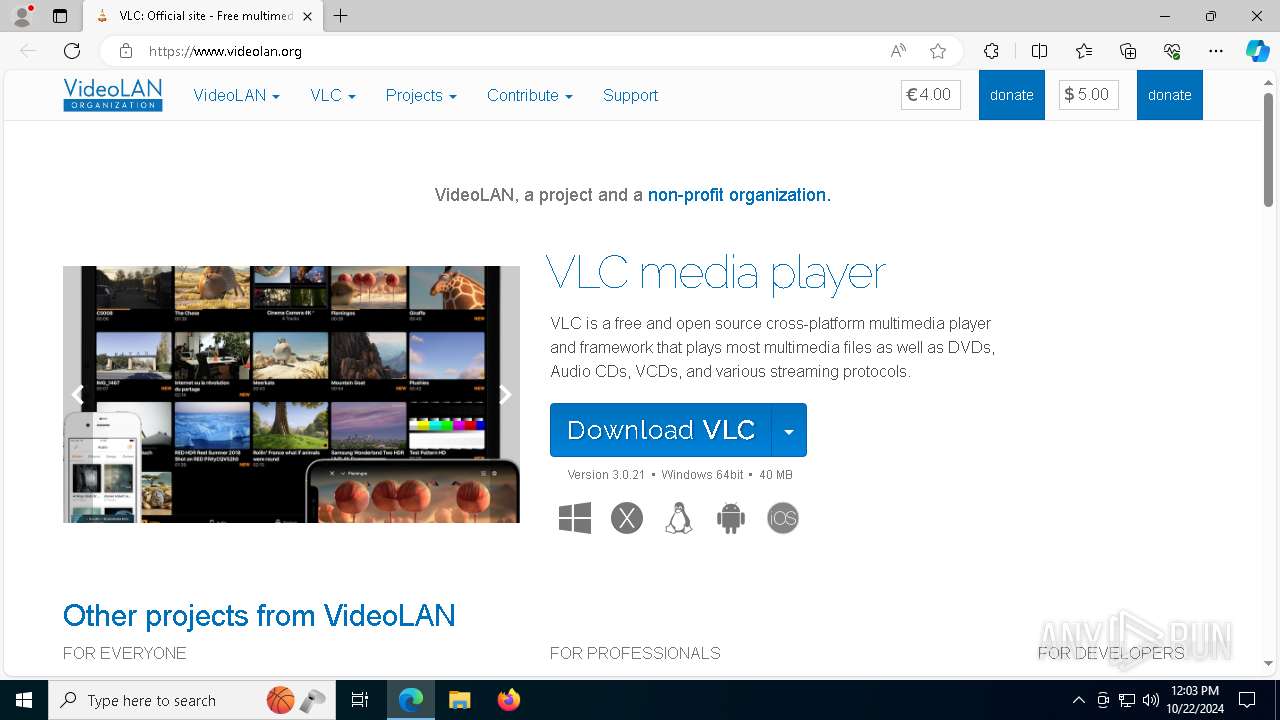The image size is (1280, 720).
Task: Open browser Collections
Action: point(1128,51)
